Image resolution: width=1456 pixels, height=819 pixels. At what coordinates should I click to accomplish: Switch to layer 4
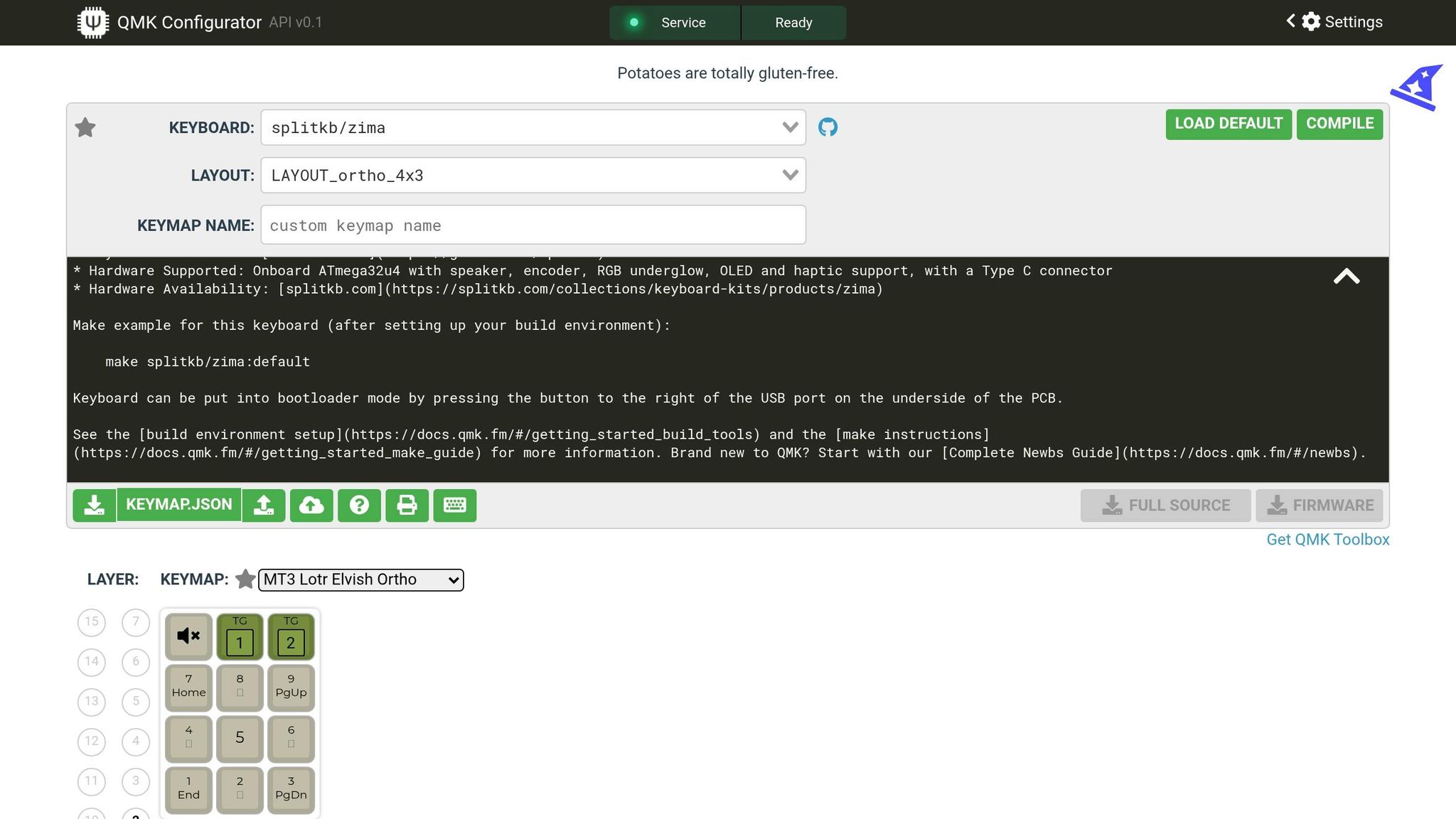136,742
